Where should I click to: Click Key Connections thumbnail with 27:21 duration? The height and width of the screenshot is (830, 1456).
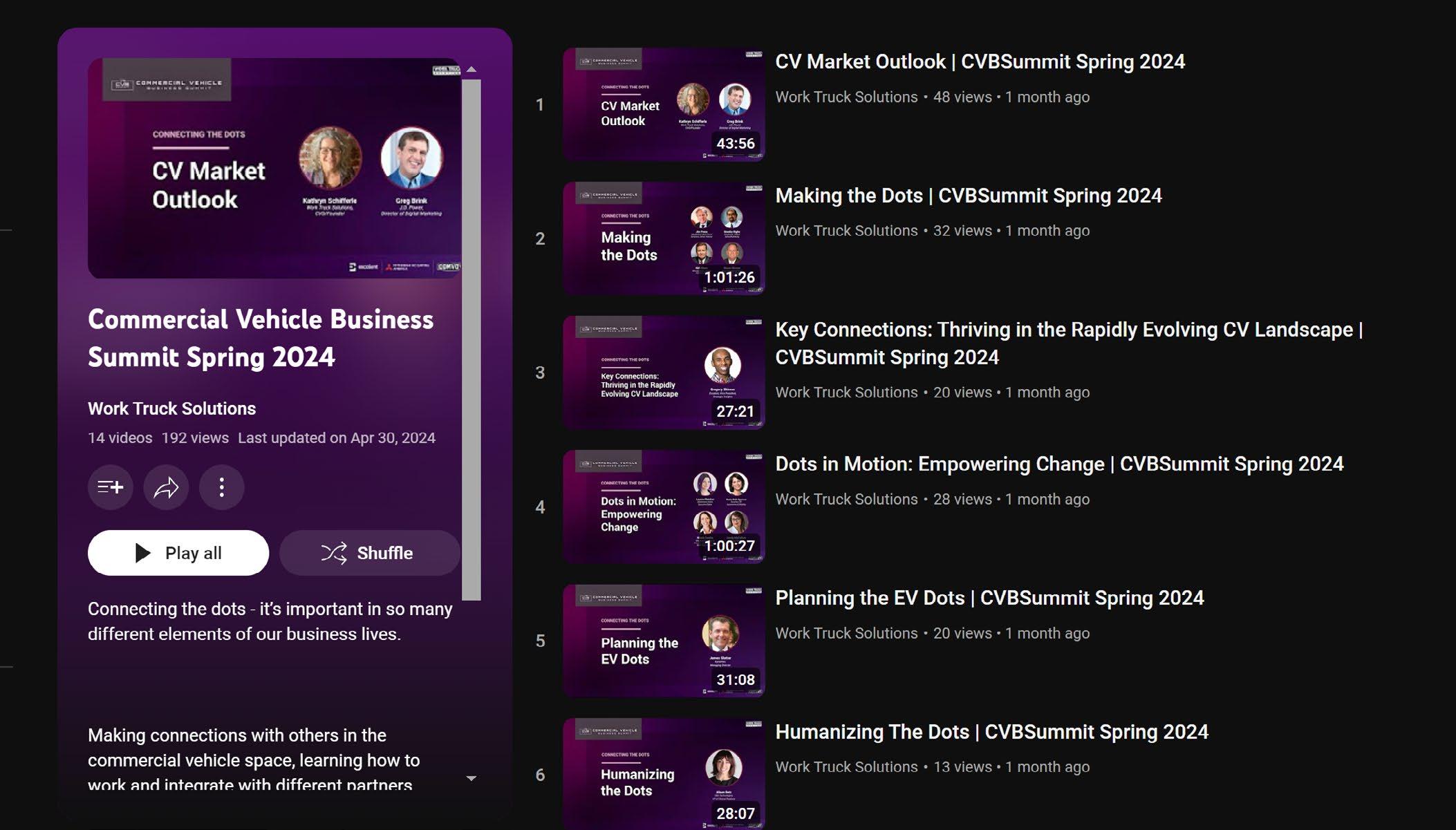(663, 372)
